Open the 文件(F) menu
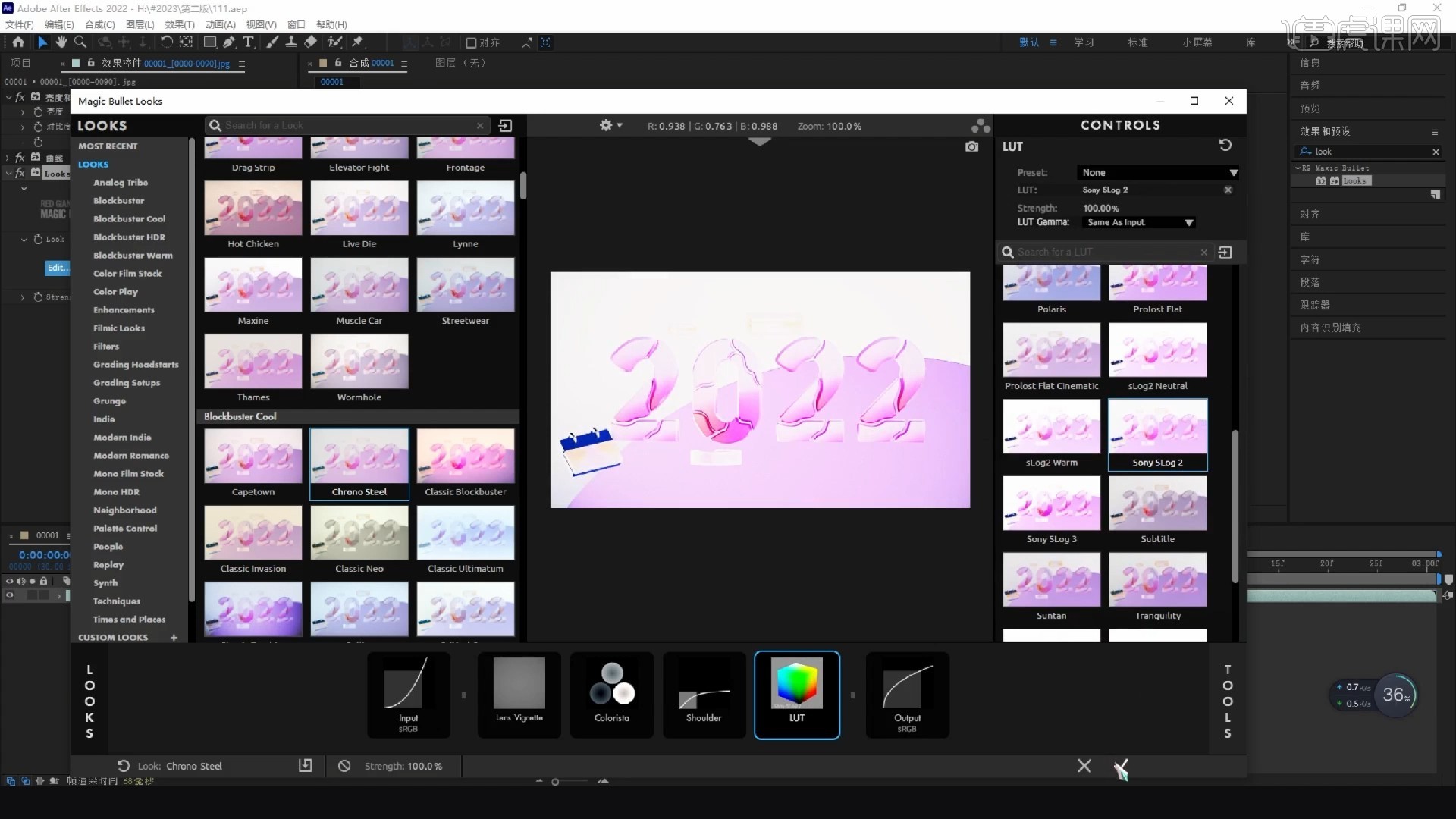Viewport: 1456px width, 819px height. point(20,24)
